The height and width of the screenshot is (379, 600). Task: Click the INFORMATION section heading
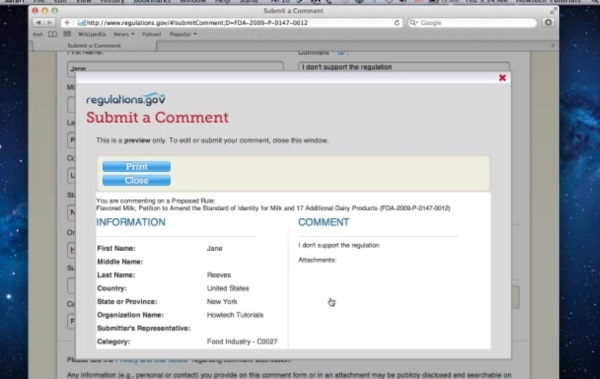[x=131, y=222]
